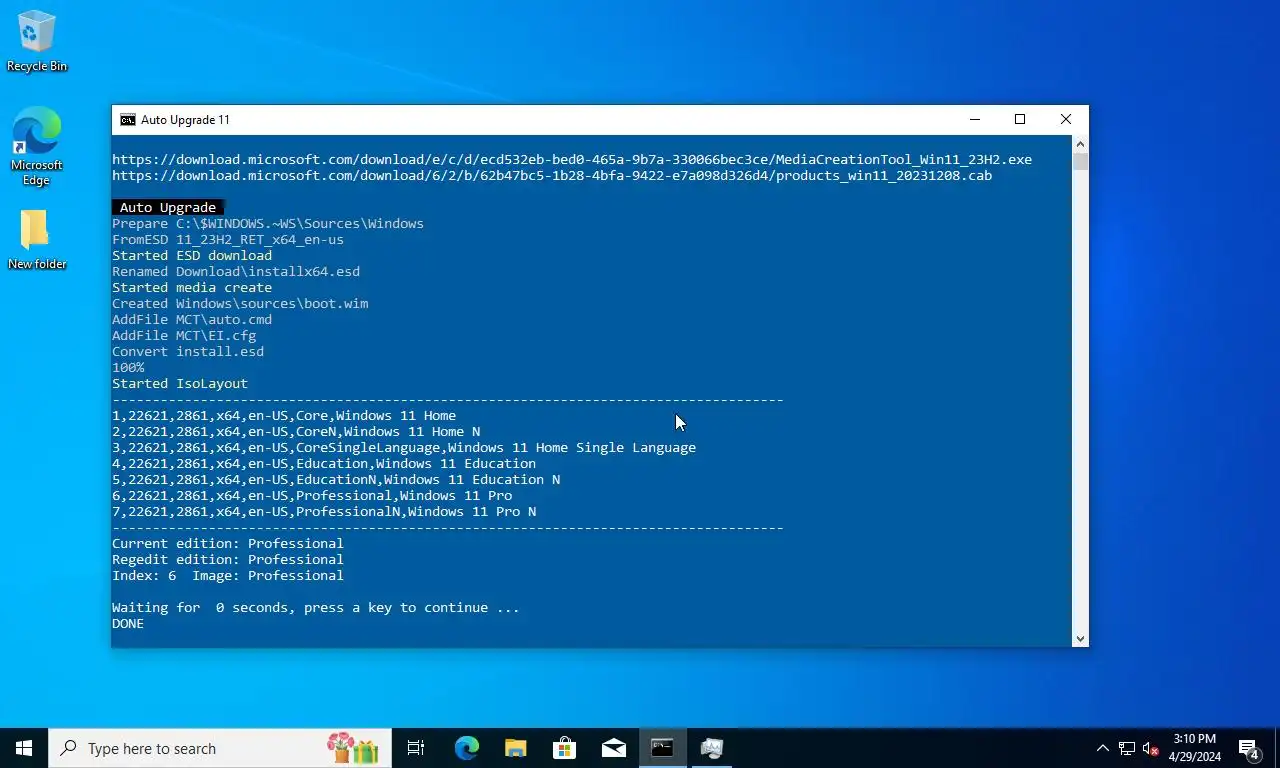Click 'Index: 6 Image: Professional' line
This screenshot has height=768, width=1280.
tap(228, 575)
